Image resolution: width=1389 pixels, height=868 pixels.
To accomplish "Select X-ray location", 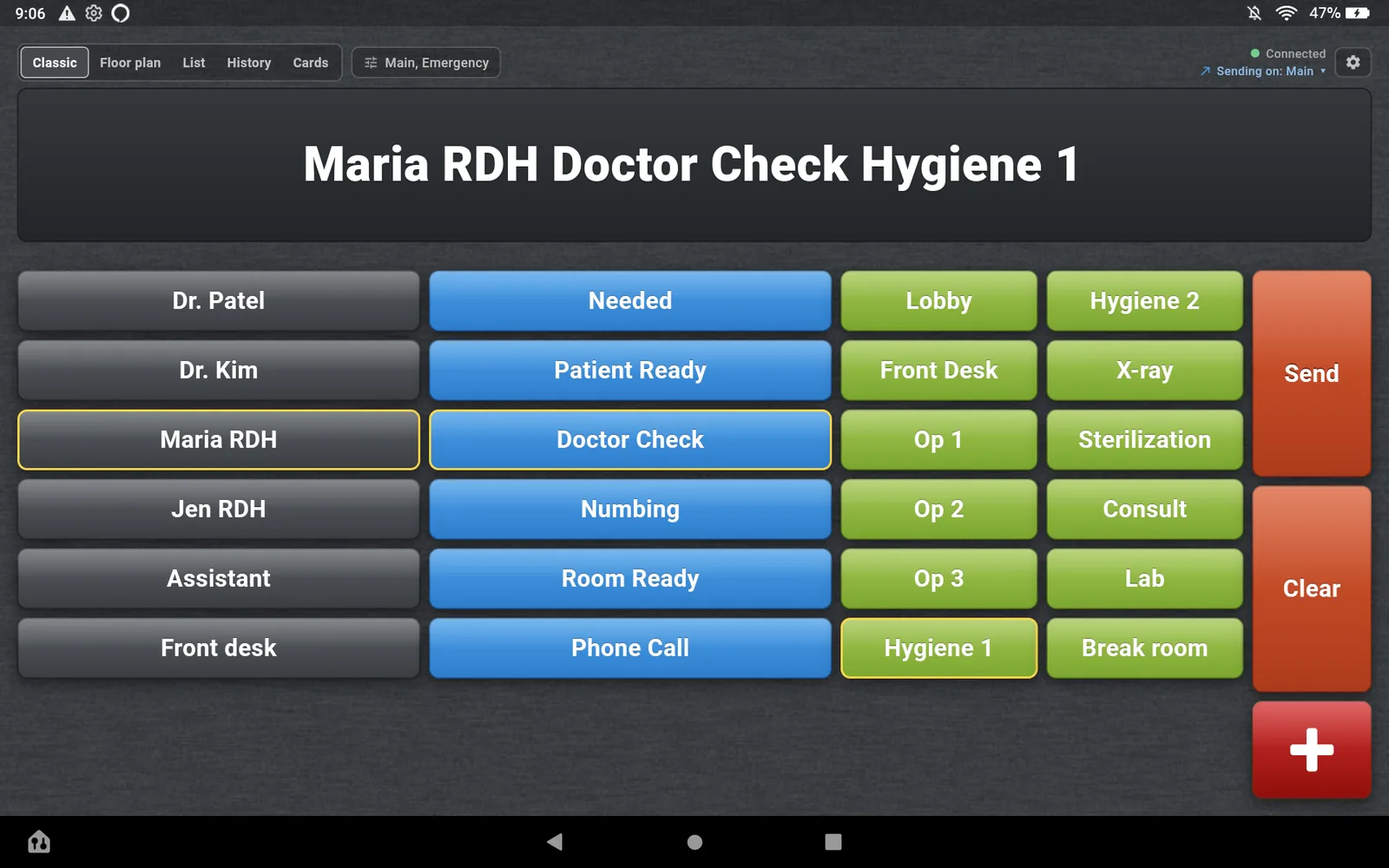I will point(1144,370).
